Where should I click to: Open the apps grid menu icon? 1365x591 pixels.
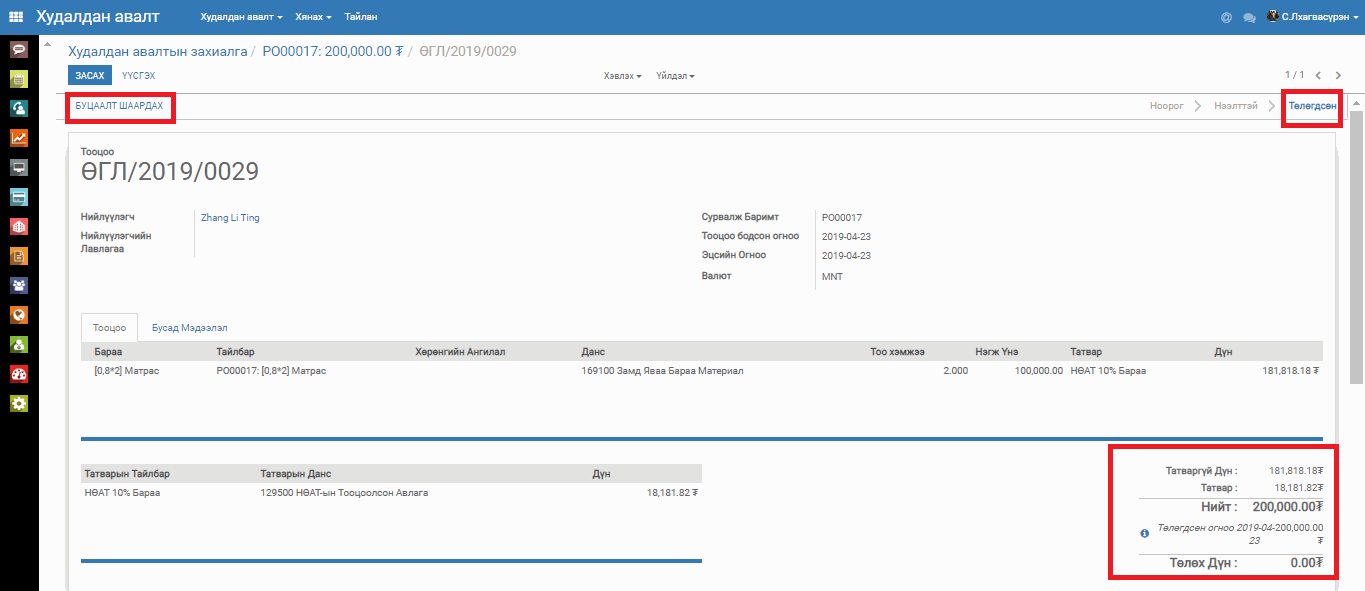pos(16,17)
